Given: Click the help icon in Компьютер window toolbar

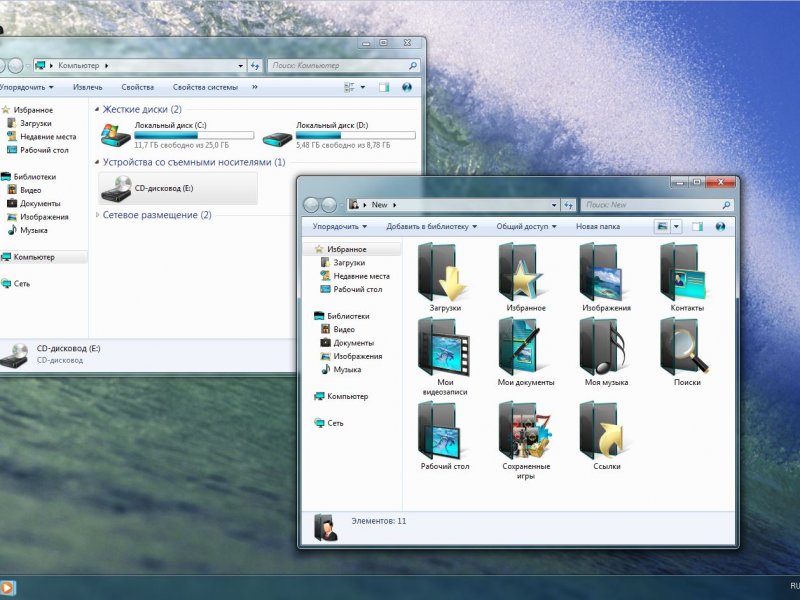Looking at the screenshot, I should point(407,87).
